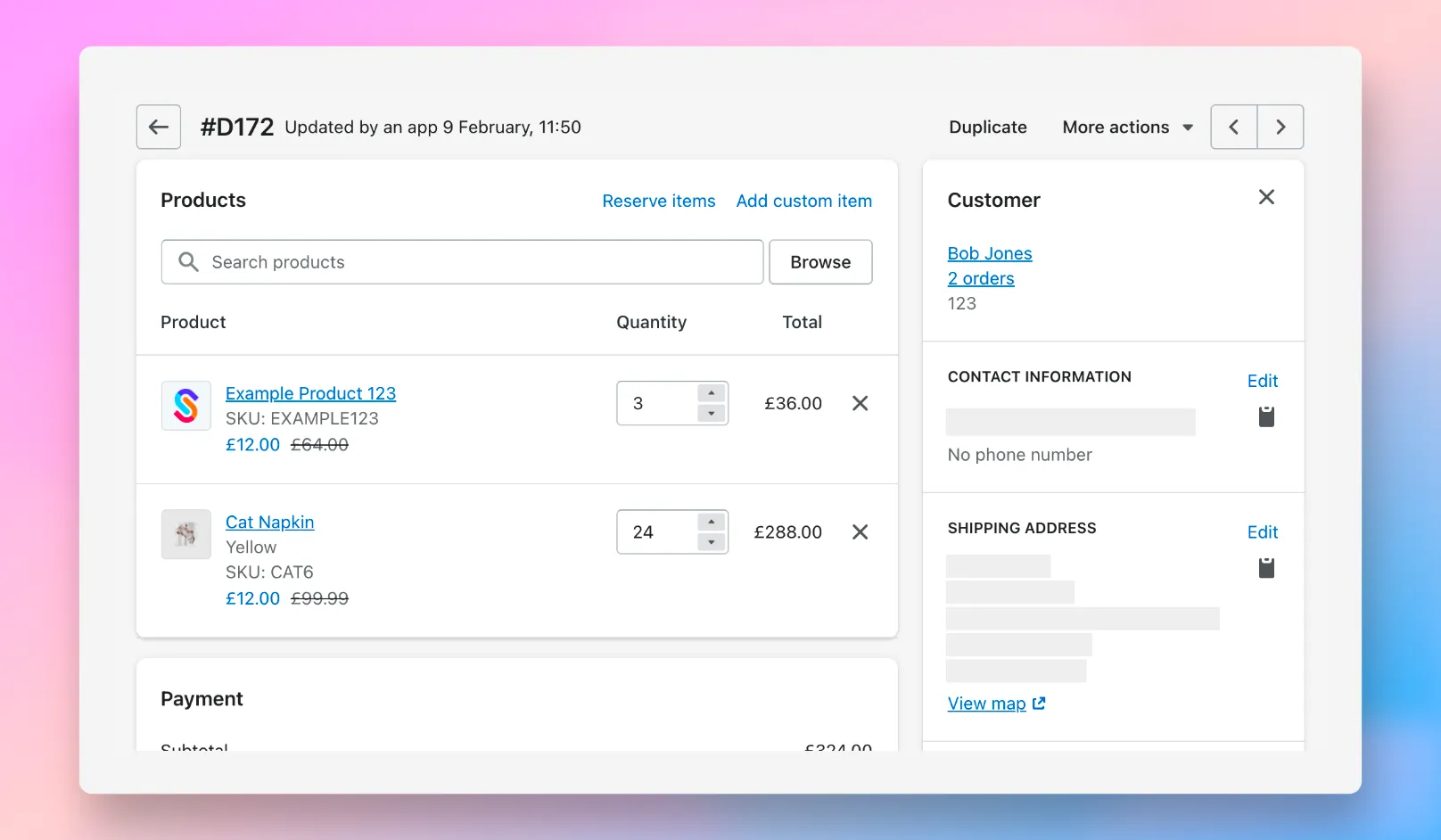1441x840 pixels.
Task: Click the No phone number text
Action: [1019, 455]
